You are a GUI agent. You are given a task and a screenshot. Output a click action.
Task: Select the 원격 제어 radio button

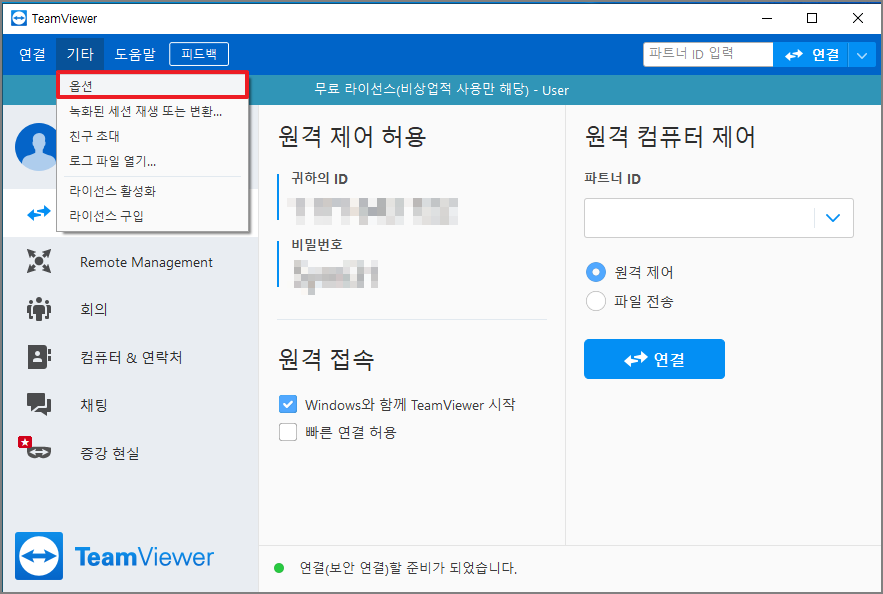coord(596,273)
